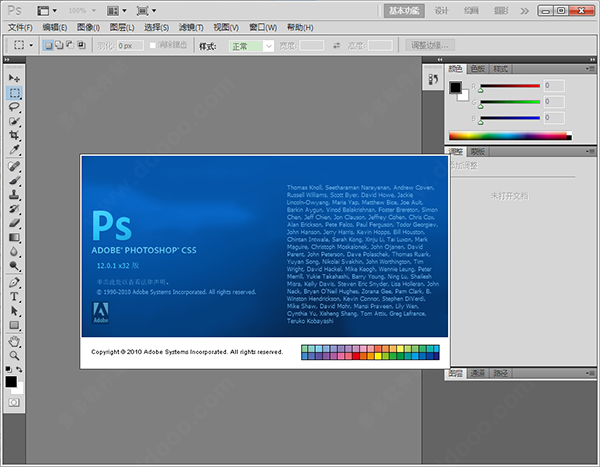Click the 基本功能 workspace button
Screen dimensions: 600x467
[x=404, y=11]
